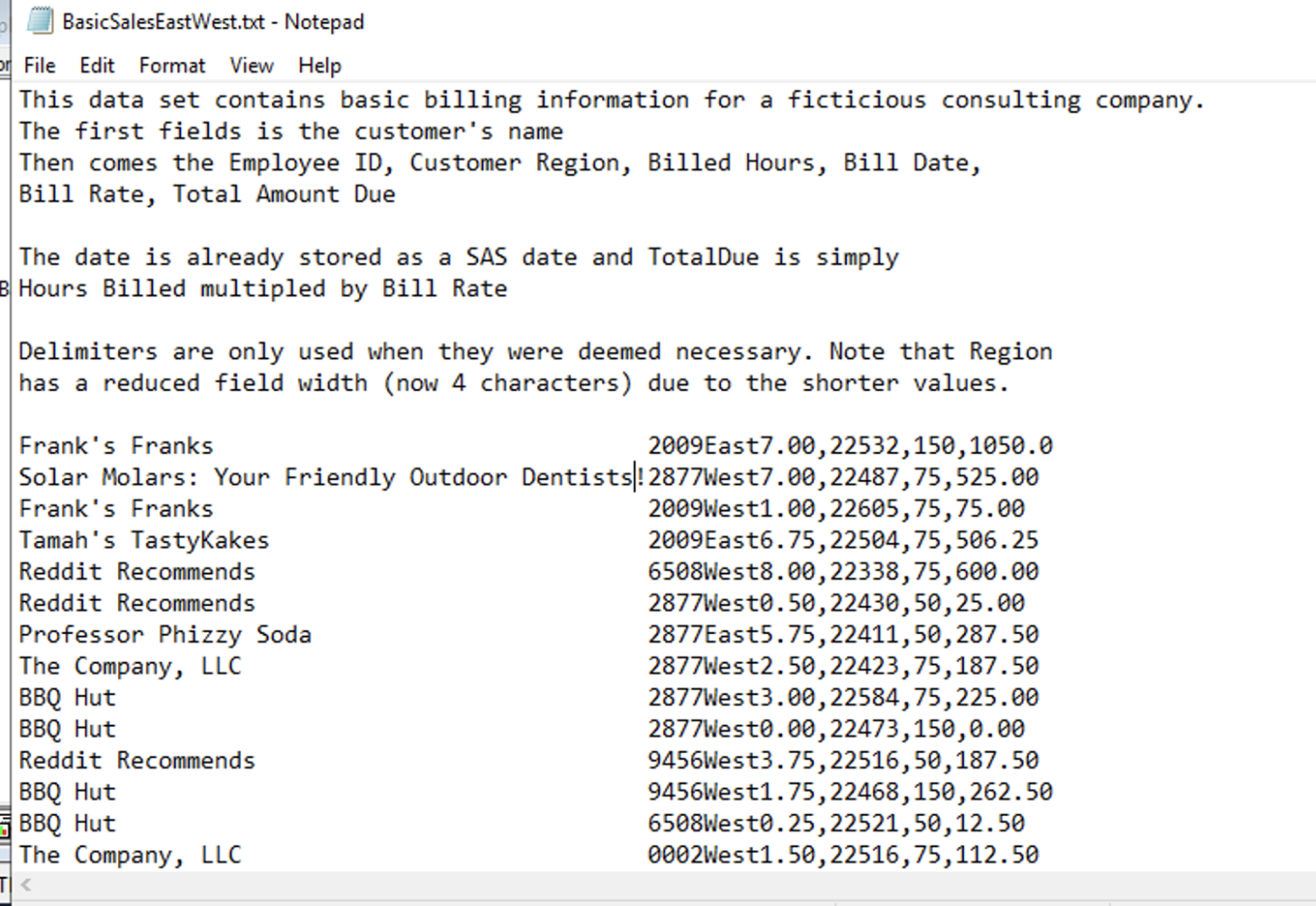This screenshot has width=1316, height=906.
Task: Click 'Tamah's TastyKakes' customer name
Action: coord(144,540)
